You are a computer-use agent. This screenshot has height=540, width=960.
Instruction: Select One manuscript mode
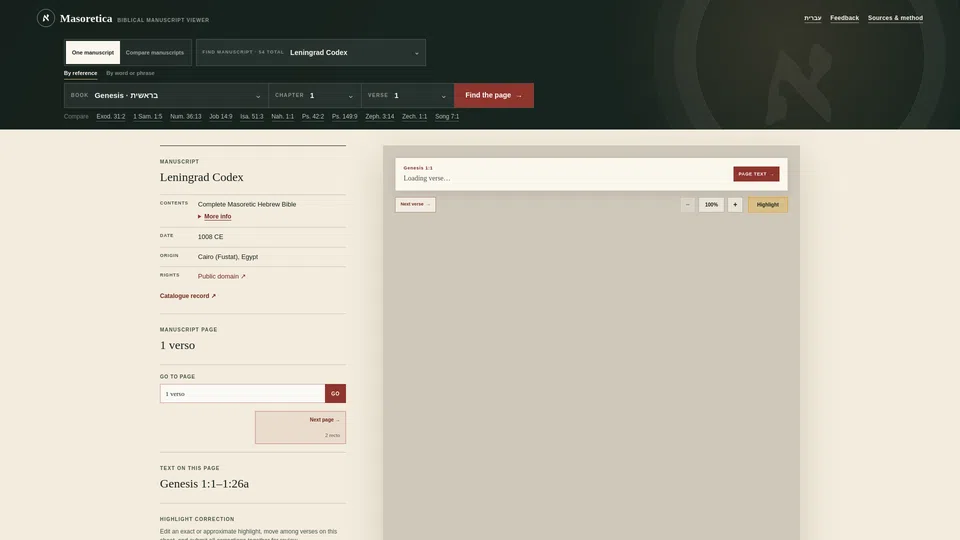(92, 53)
